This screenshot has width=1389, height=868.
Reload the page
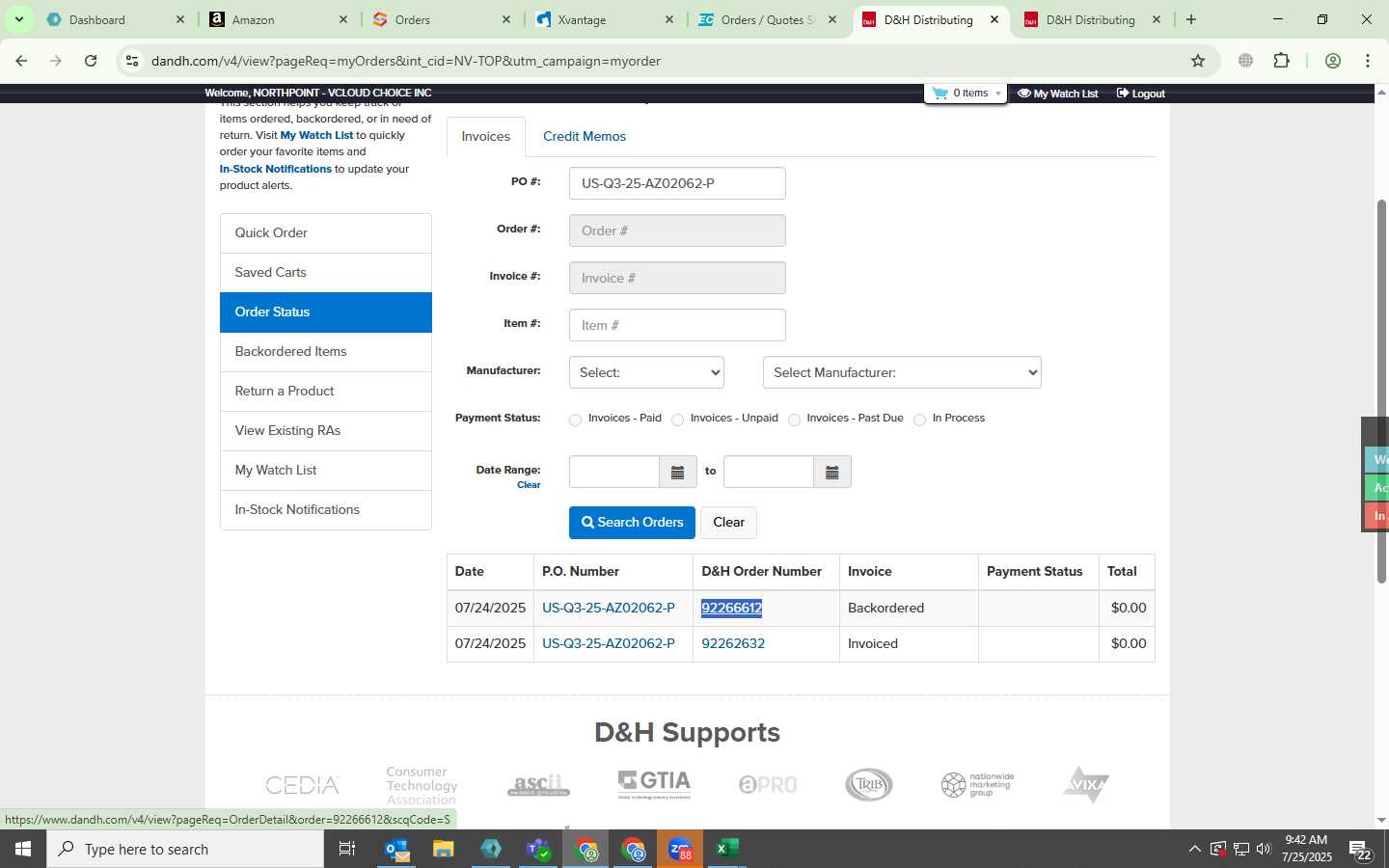(x=91, y=61)
